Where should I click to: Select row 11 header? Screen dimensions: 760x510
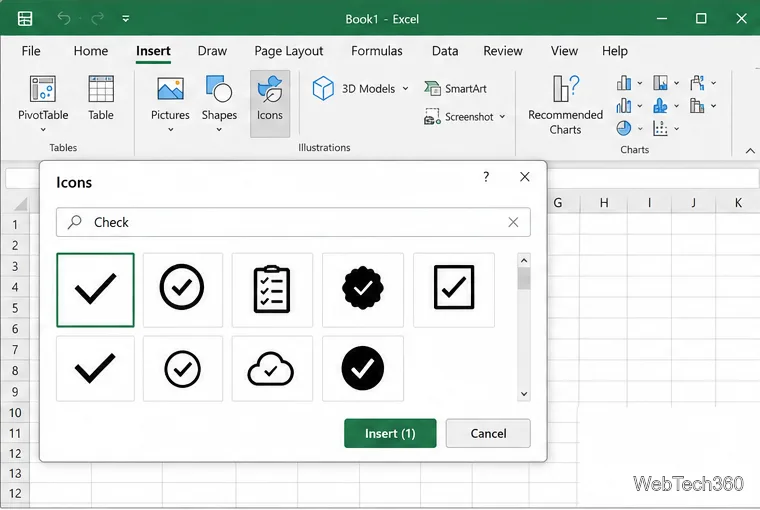(x=15, y=433)
